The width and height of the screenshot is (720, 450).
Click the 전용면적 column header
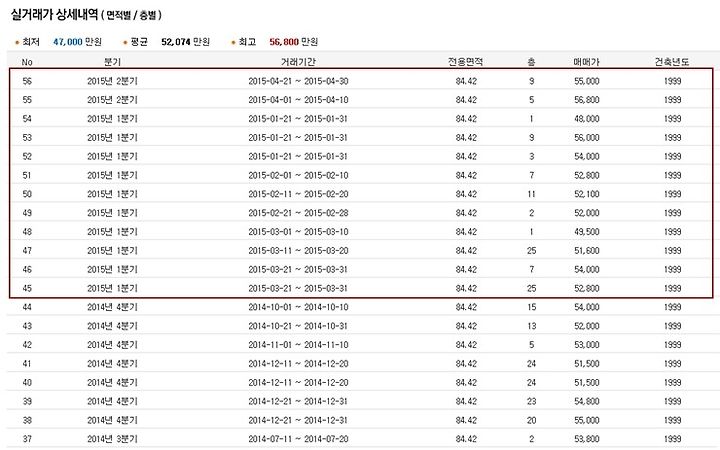coord(466,62)
